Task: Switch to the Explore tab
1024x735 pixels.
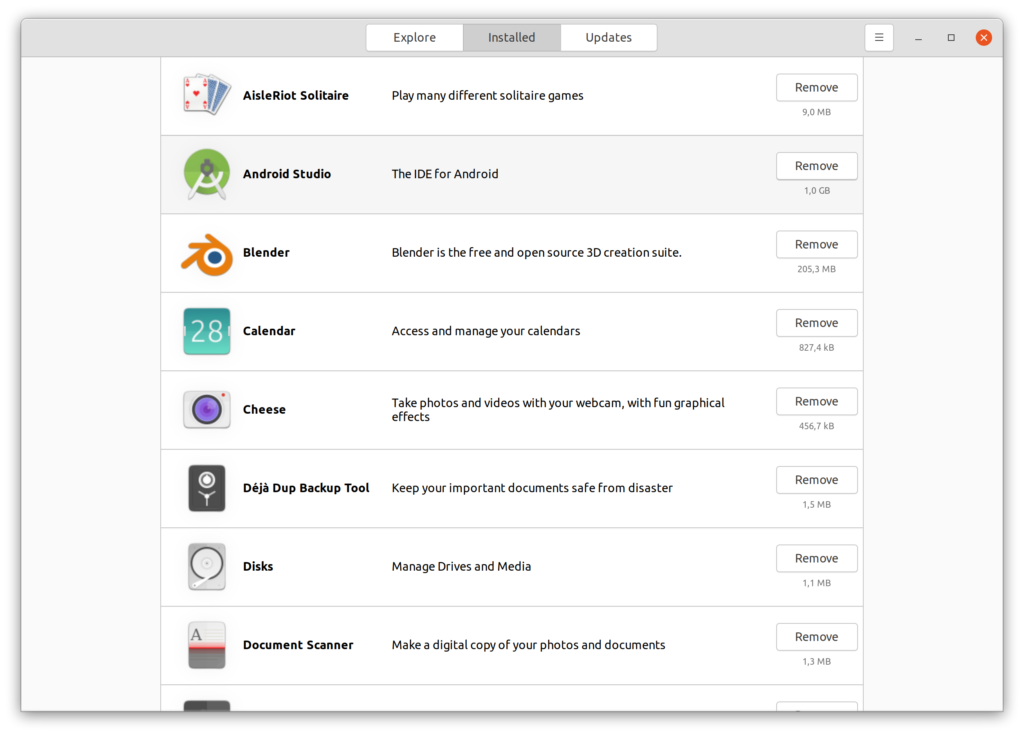Action: (x=415, y=38)
